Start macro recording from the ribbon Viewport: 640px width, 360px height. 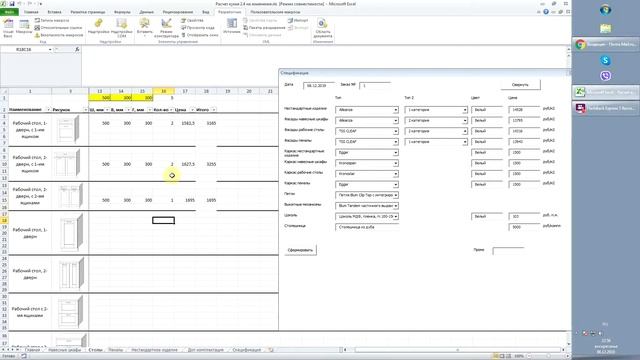(52, 20)
